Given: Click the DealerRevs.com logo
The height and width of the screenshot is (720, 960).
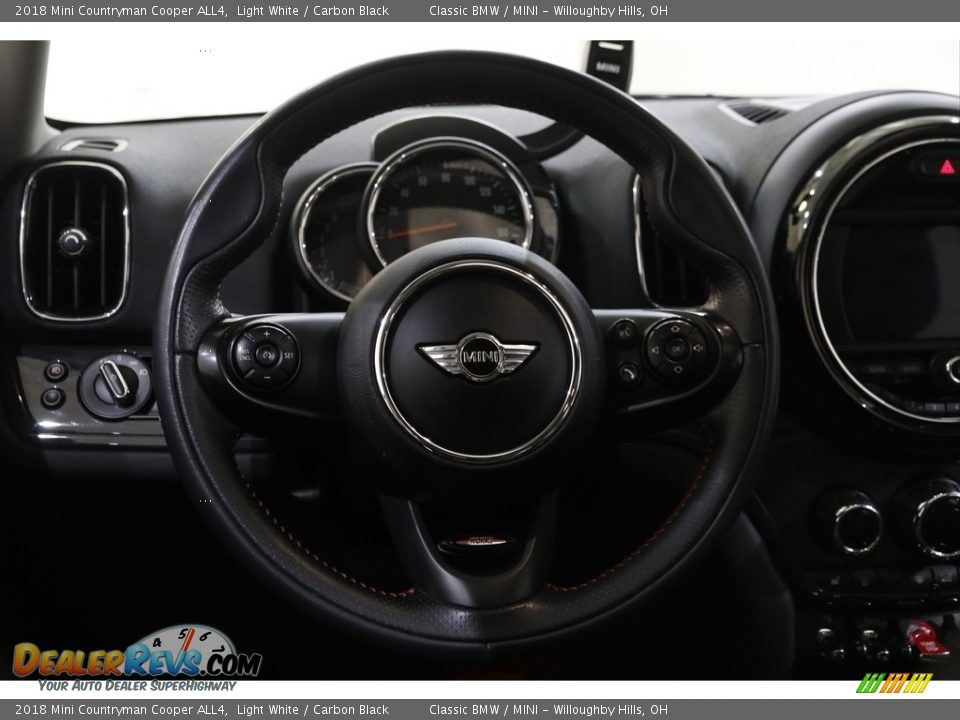Looking at the screenshot, I should 137,659.
